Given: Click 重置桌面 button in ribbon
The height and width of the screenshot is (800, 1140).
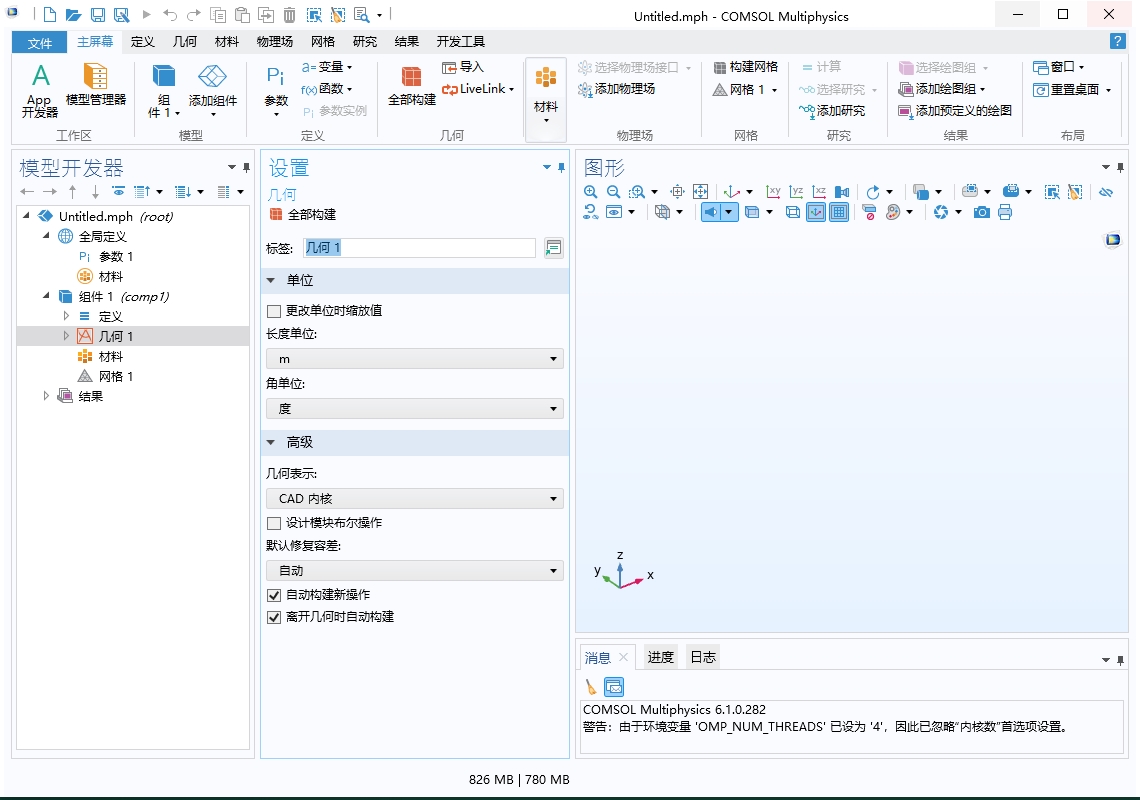Looking at the screenshot, I should pyautogui.click(x=1072, y=90).
